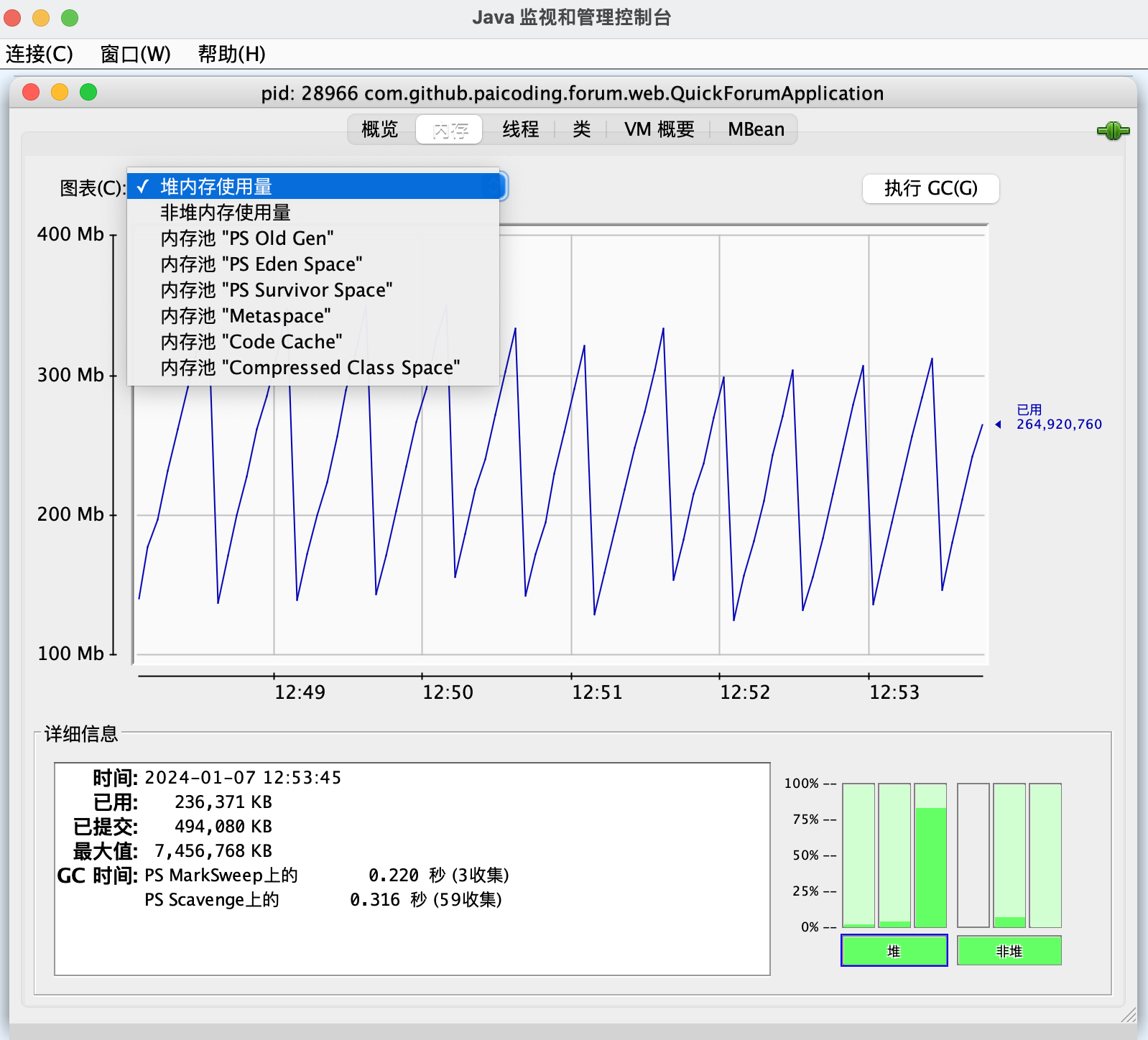Switch to the 概览 tab

click(379, 129)
